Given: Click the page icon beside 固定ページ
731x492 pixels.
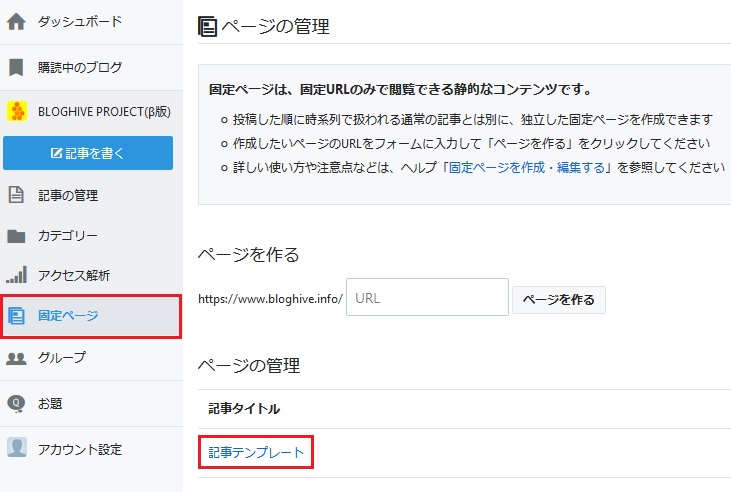Looking at the screenshot, I should tap(16, 316).
